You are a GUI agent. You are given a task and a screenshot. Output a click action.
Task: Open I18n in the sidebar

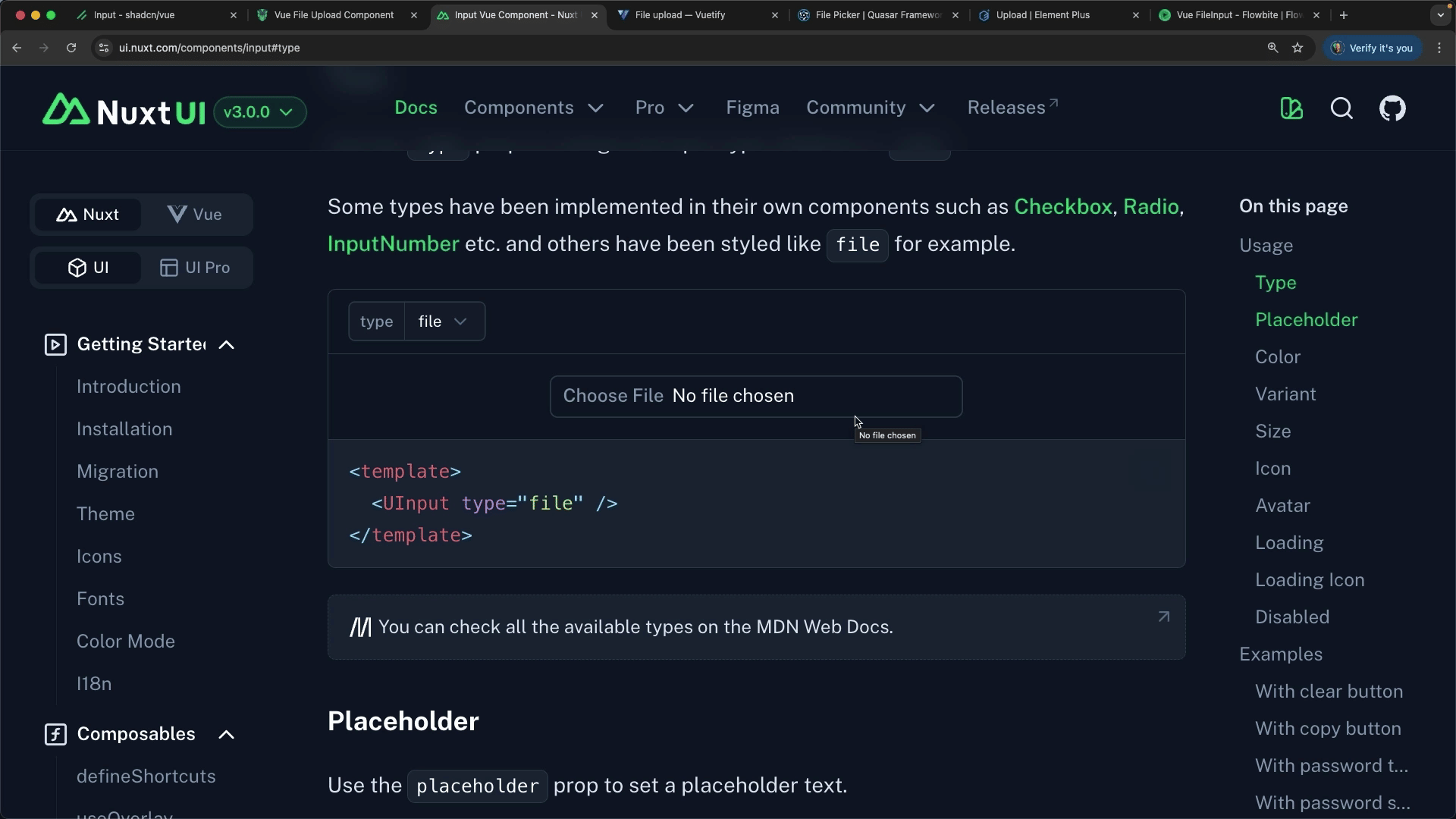coord(94,684)
